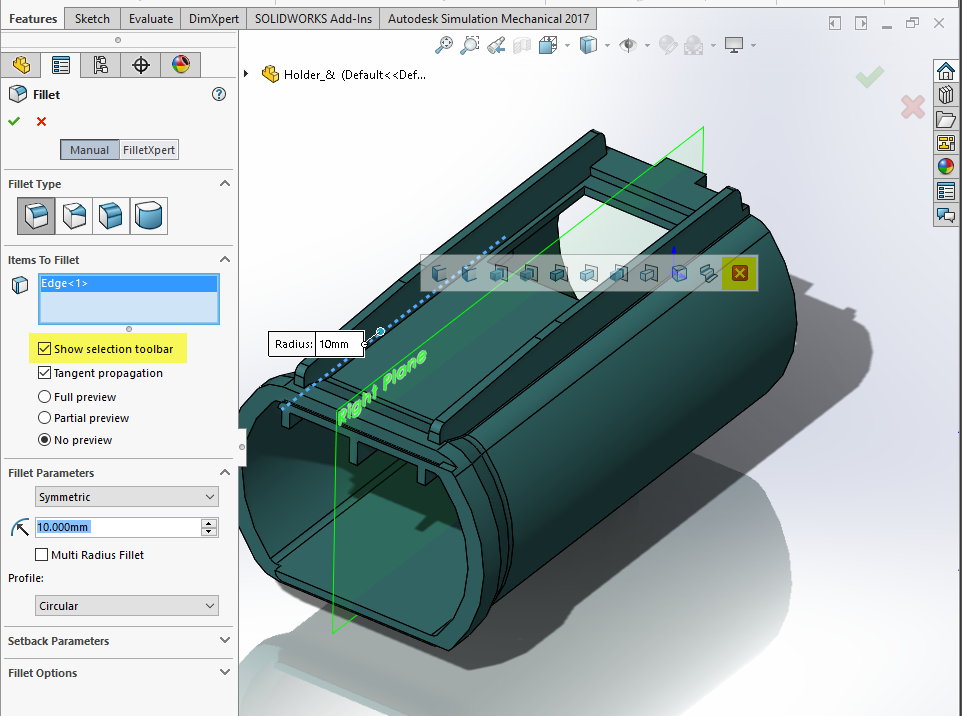Screen dimensions: 962x716
Task: Click inside the Radius value field
Action: [336, 343]
